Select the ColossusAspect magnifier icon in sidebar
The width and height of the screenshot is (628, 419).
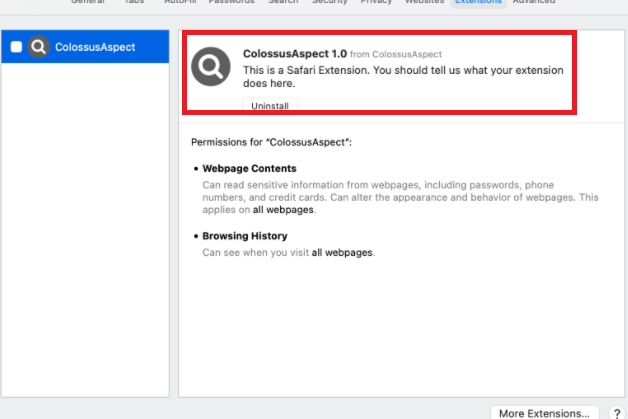(x=38, y=47)
